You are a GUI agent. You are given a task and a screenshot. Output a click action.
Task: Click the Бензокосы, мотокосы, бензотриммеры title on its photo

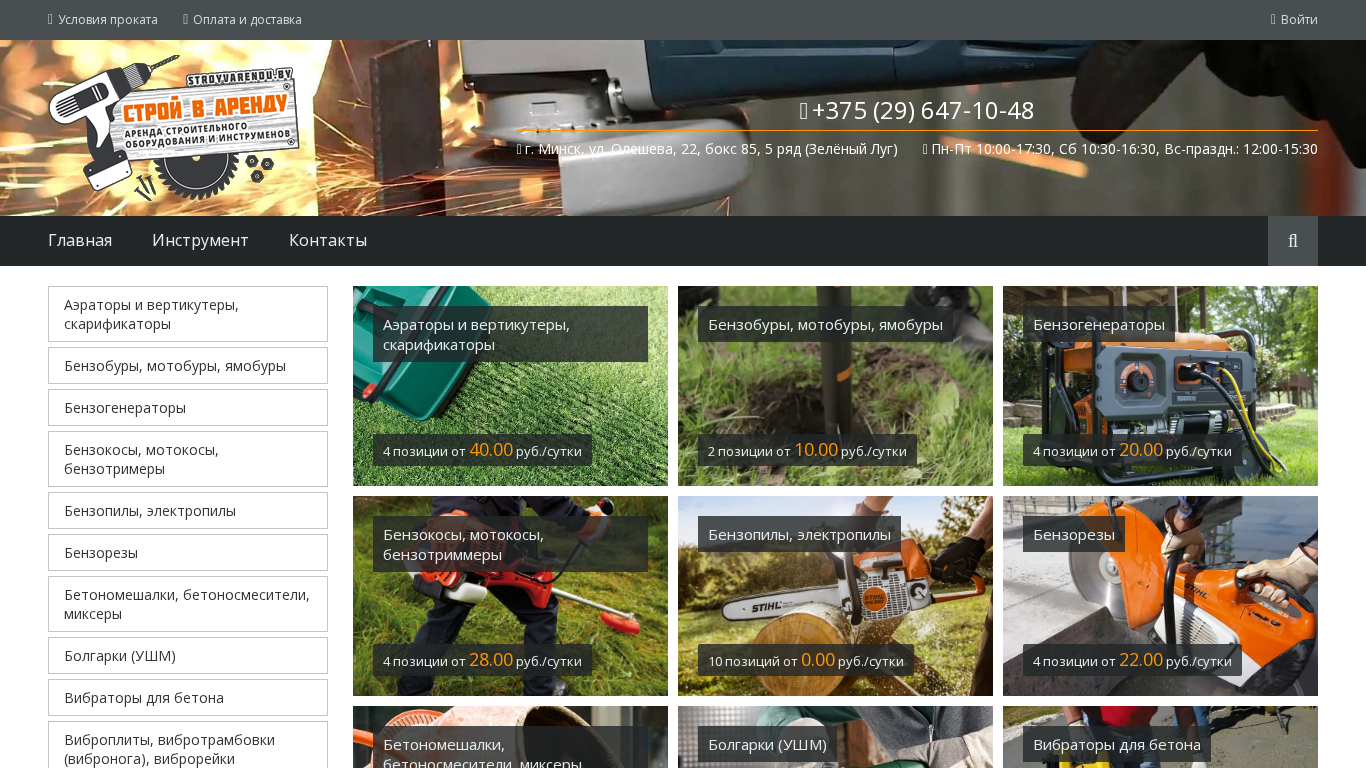510,544
